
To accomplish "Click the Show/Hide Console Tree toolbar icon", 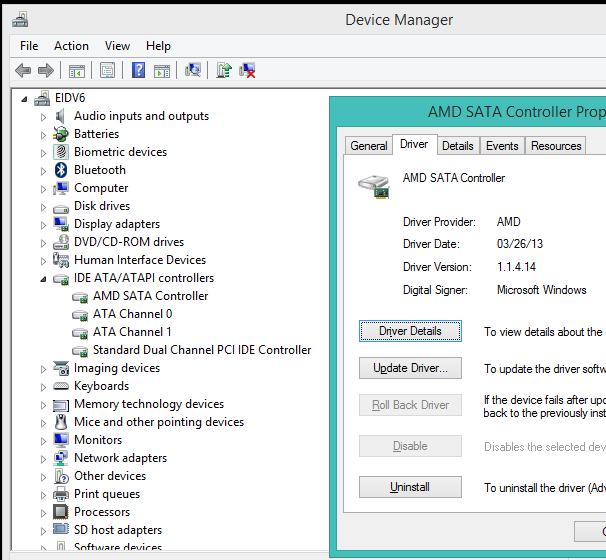I will (77, 71).
